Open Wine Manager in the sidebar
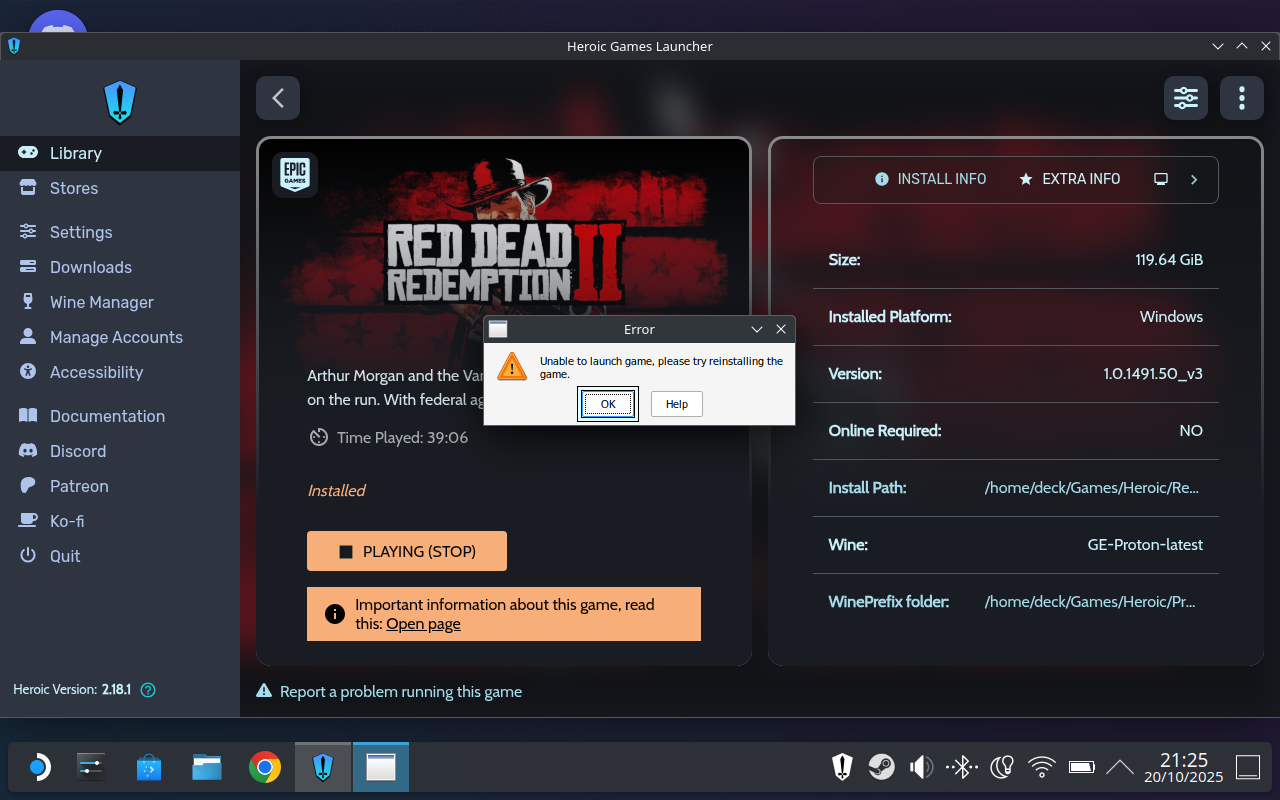Viewport: 1280px width, 800px height. 120,302
